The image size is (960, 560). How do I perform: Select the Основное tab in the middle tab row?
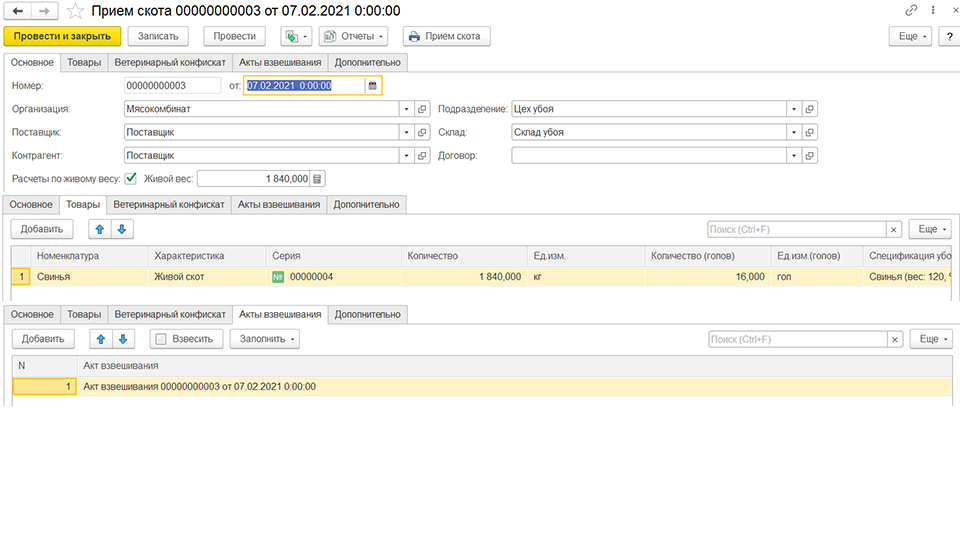31,204
